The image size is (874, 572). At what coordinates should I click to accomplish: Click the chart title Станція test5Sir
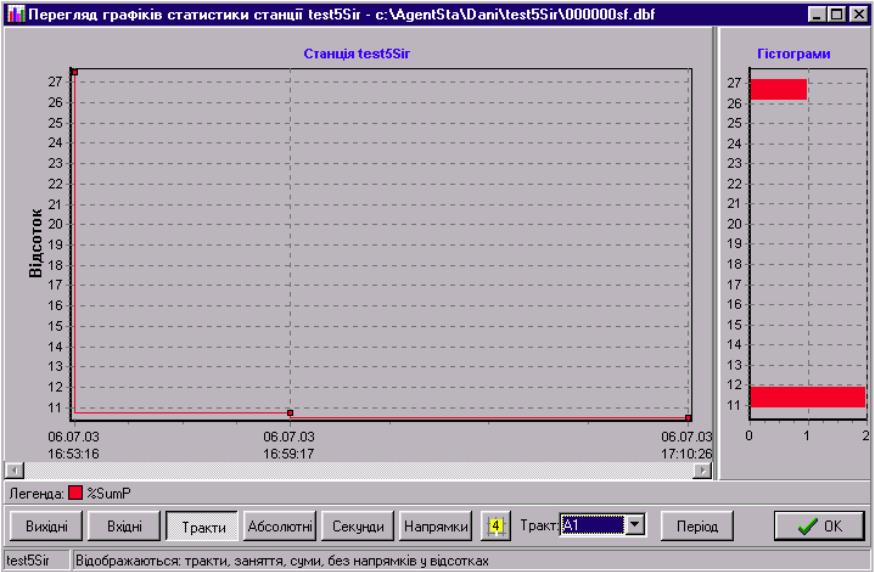click(x=357, y=54)
